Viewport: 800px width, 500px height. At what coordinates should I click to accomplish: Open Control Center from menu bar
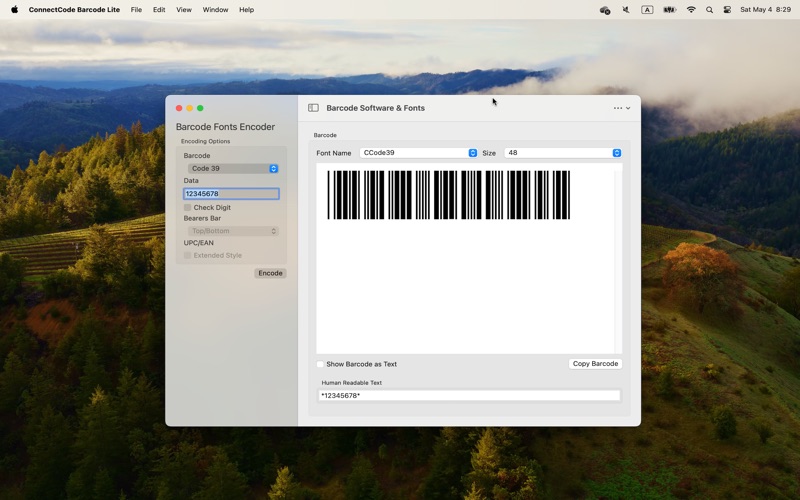pyautogui.click(x=728, y=9)
